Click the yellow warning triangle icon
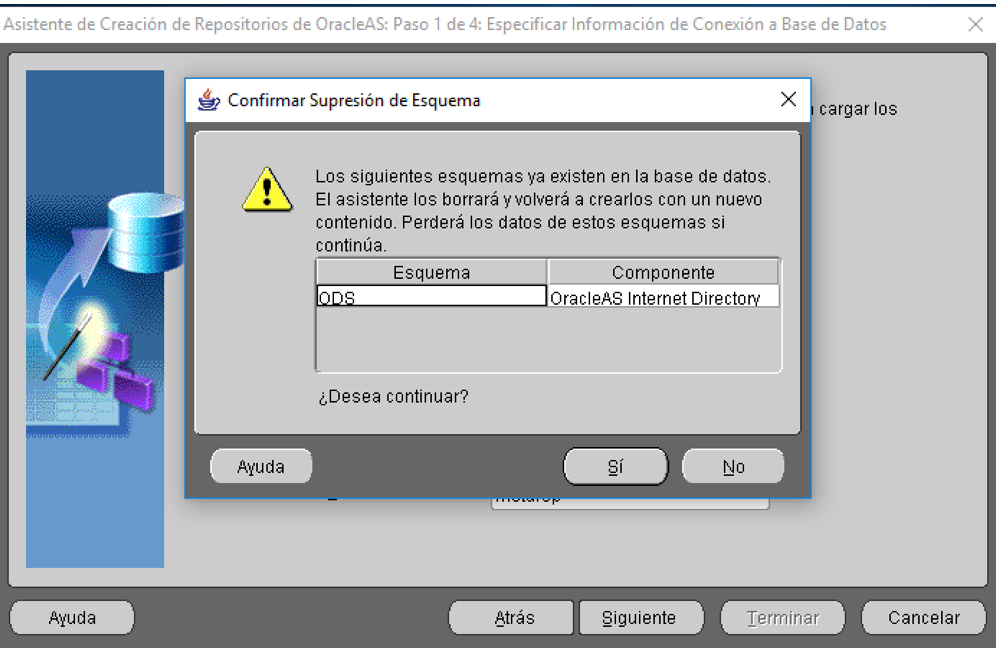Viewport: 1002px width, 648px height. tap(267, 189)
